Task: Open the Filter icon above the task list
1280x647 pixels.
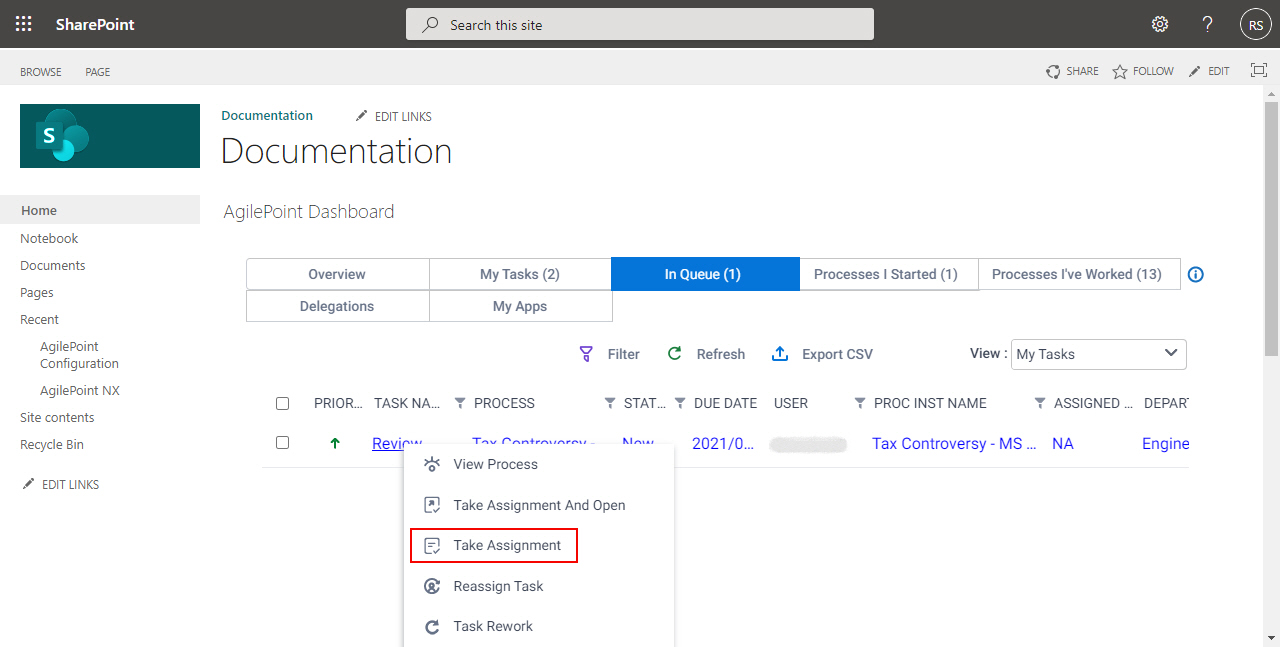Action: (586, 353)
